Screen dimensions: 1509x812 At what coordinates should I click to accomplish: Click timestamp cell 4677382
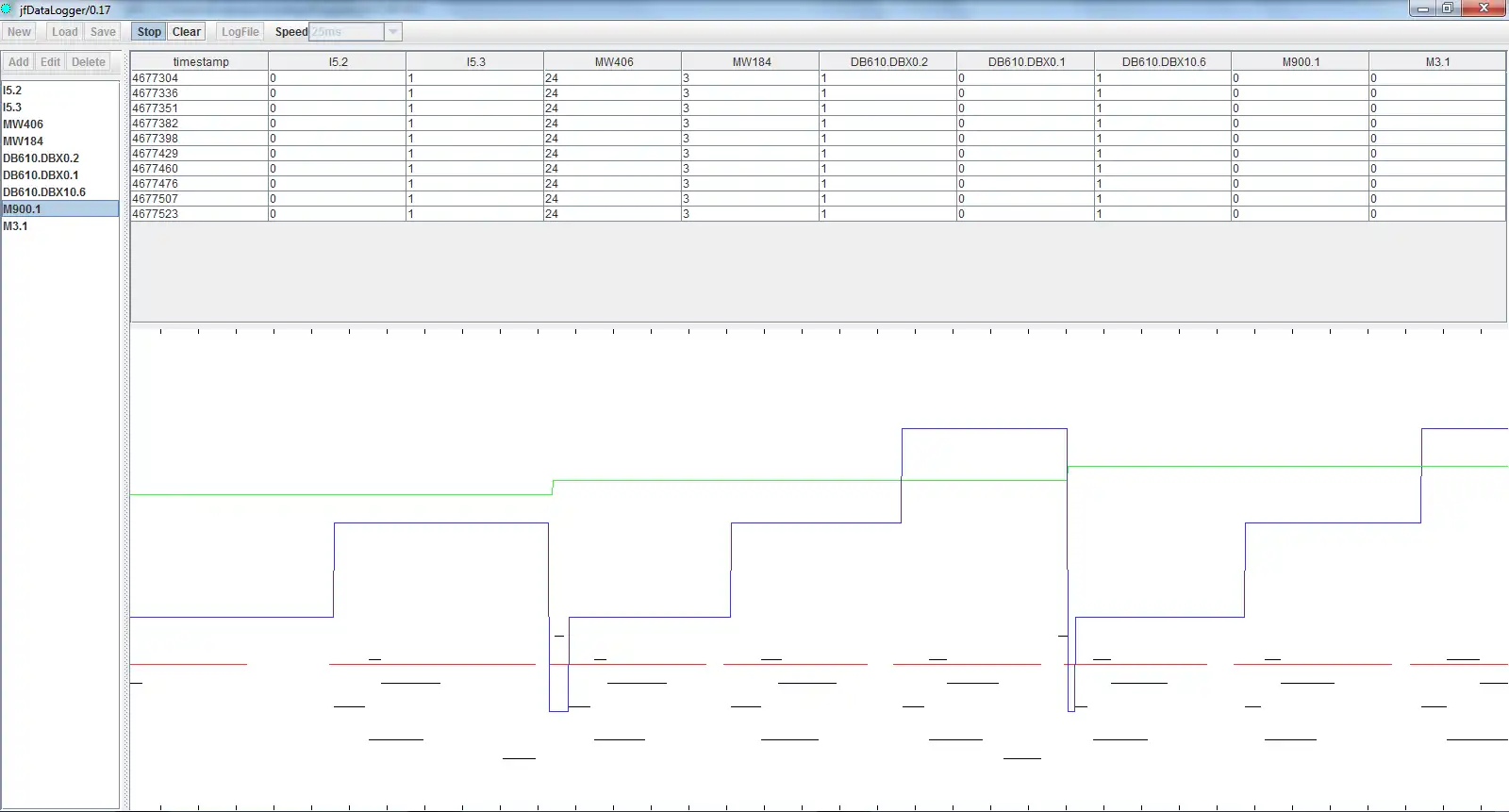pos(200,124)
